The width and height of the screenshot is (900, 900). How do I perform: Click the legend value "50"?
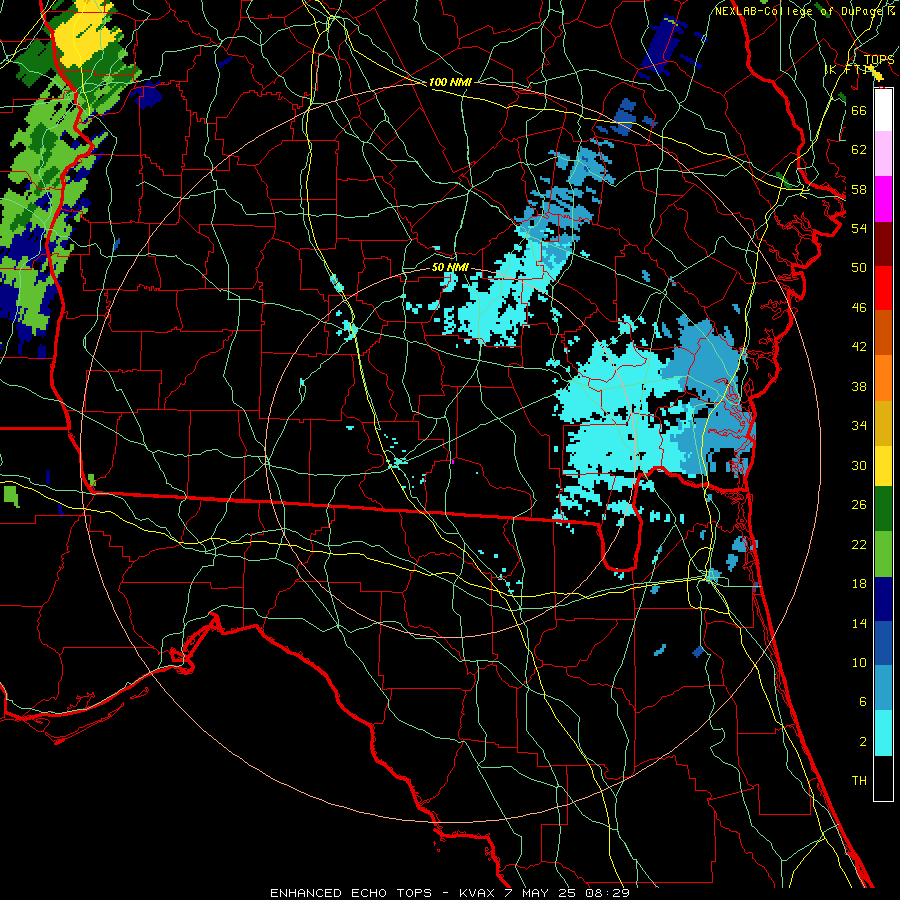(859, 268)
